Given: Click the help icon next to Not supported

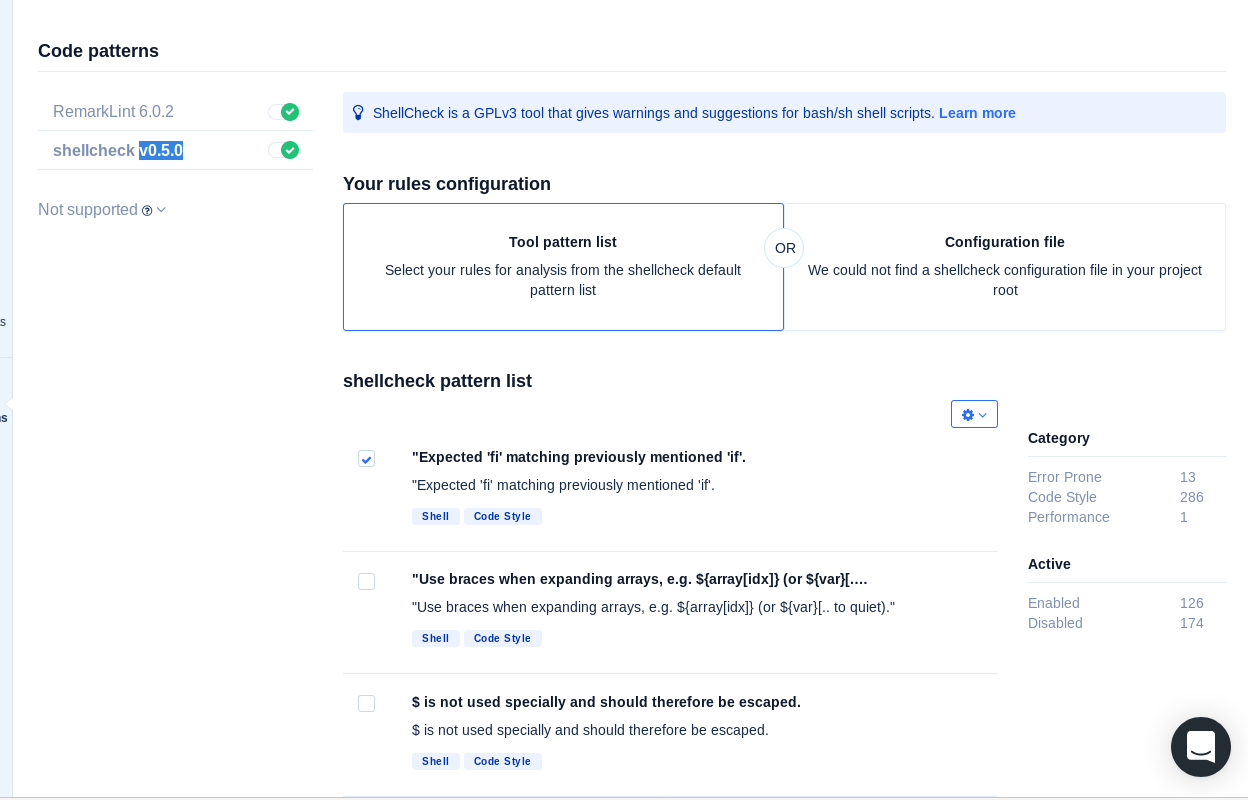Looking at the screenshot, I should (147, 211).
